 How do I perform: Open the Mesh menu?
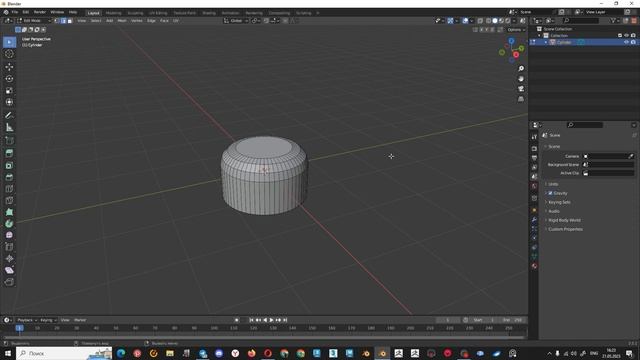(x=122, y=20)
